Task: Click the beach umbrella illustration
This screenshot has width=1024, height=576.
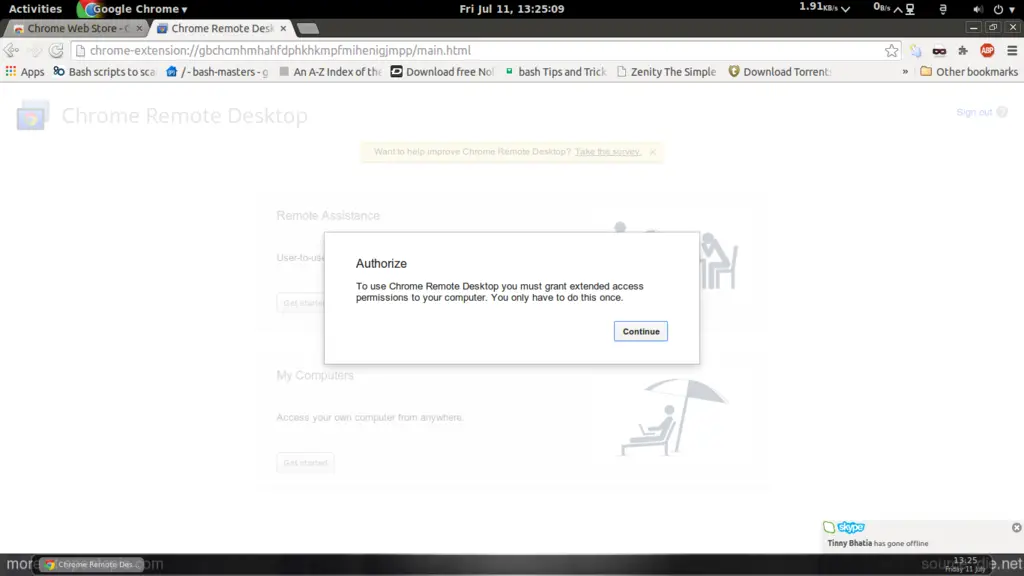Action: [673, 417]
